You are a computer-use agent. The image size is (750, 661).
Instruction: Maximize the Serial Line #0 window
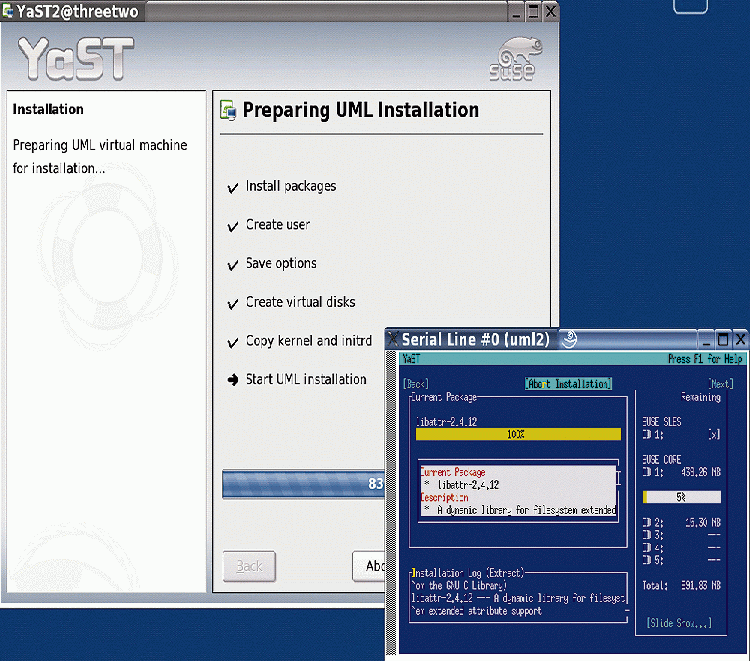tap(723, 340)
